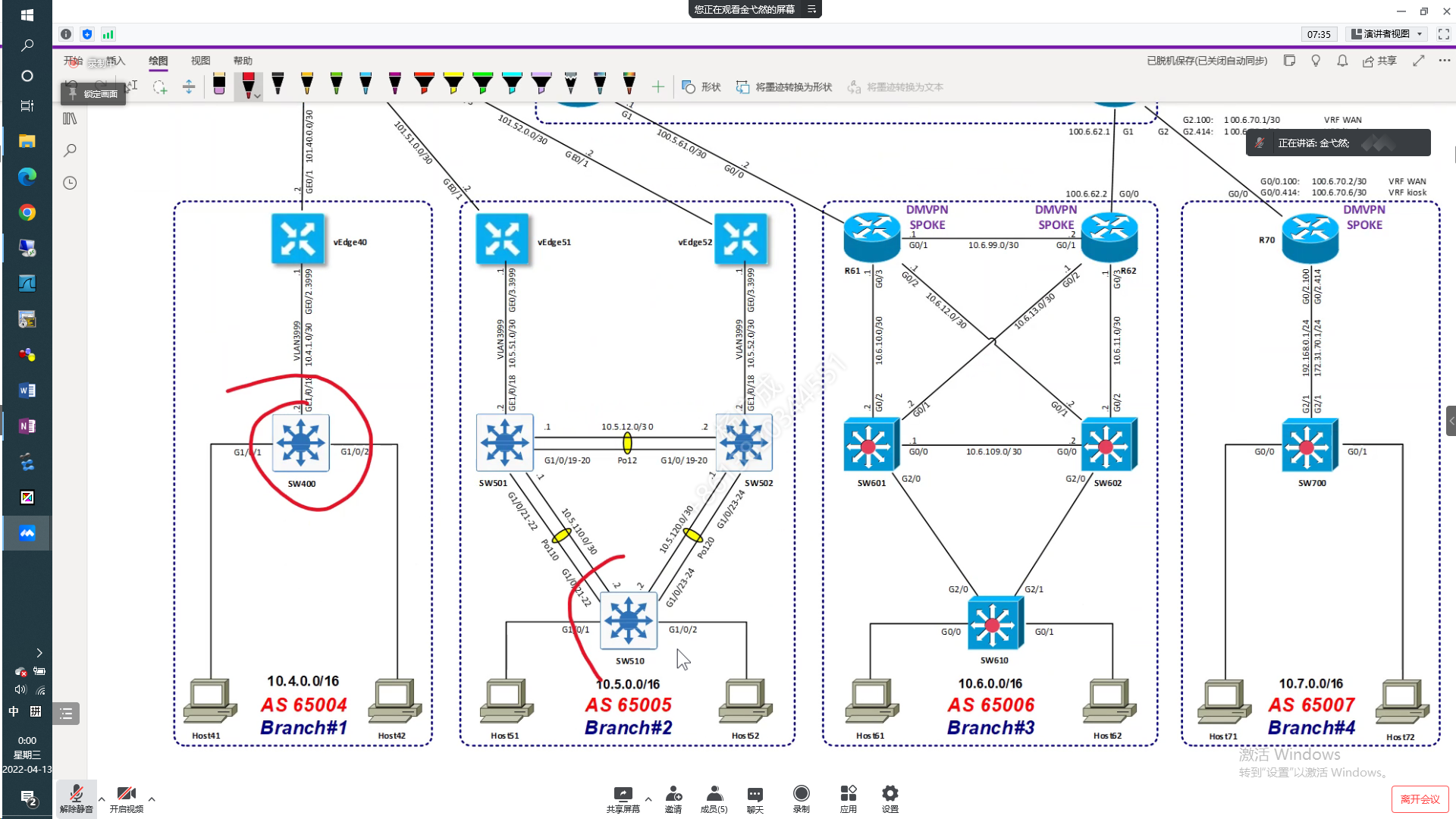Click the lightbulb tips icon
The width and height of the screenshot is (1456, 819).
(1316, 61)
